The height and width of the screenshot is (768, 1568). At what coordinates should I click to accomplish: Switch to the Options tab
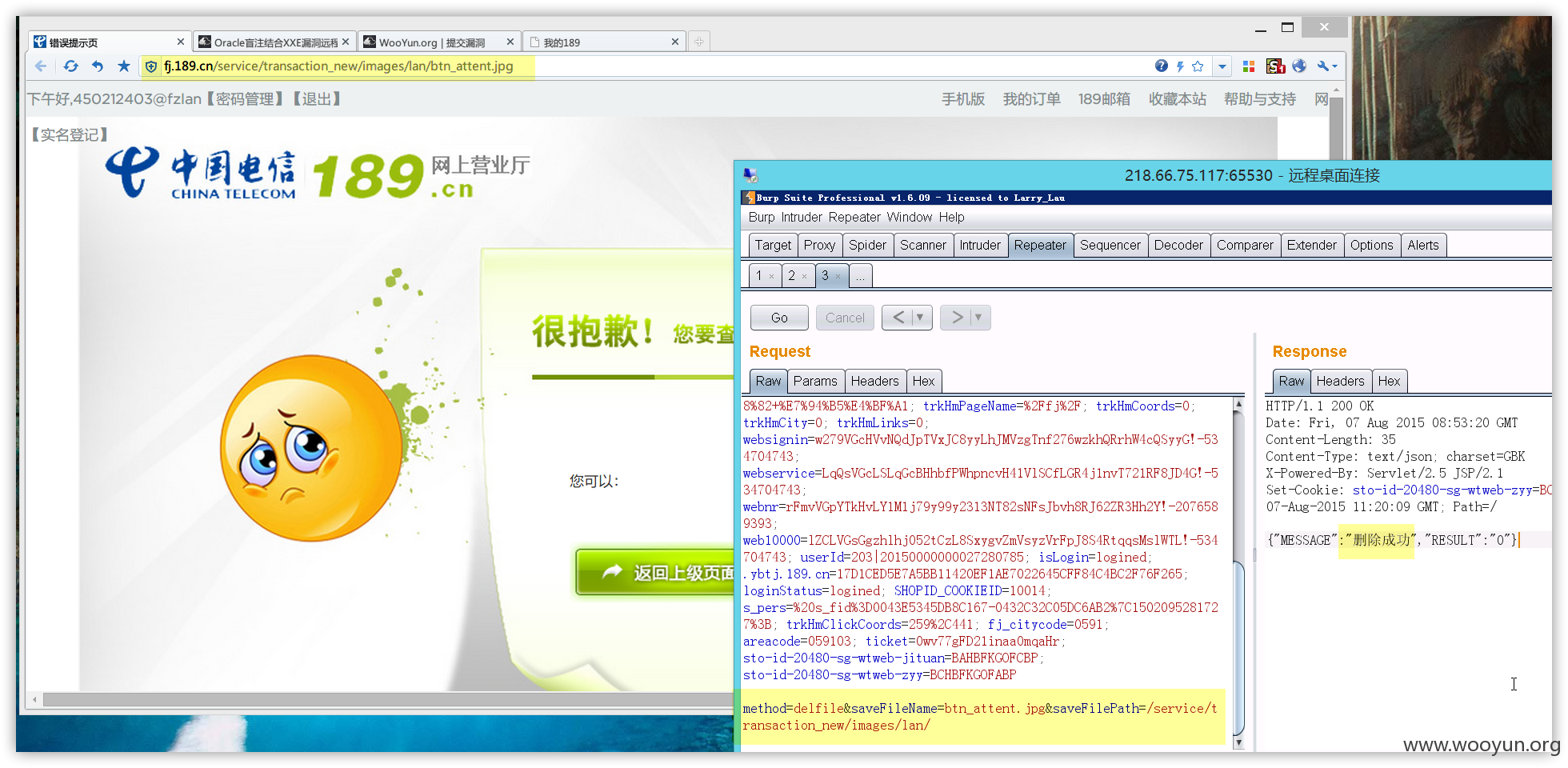pos(1371,245)
